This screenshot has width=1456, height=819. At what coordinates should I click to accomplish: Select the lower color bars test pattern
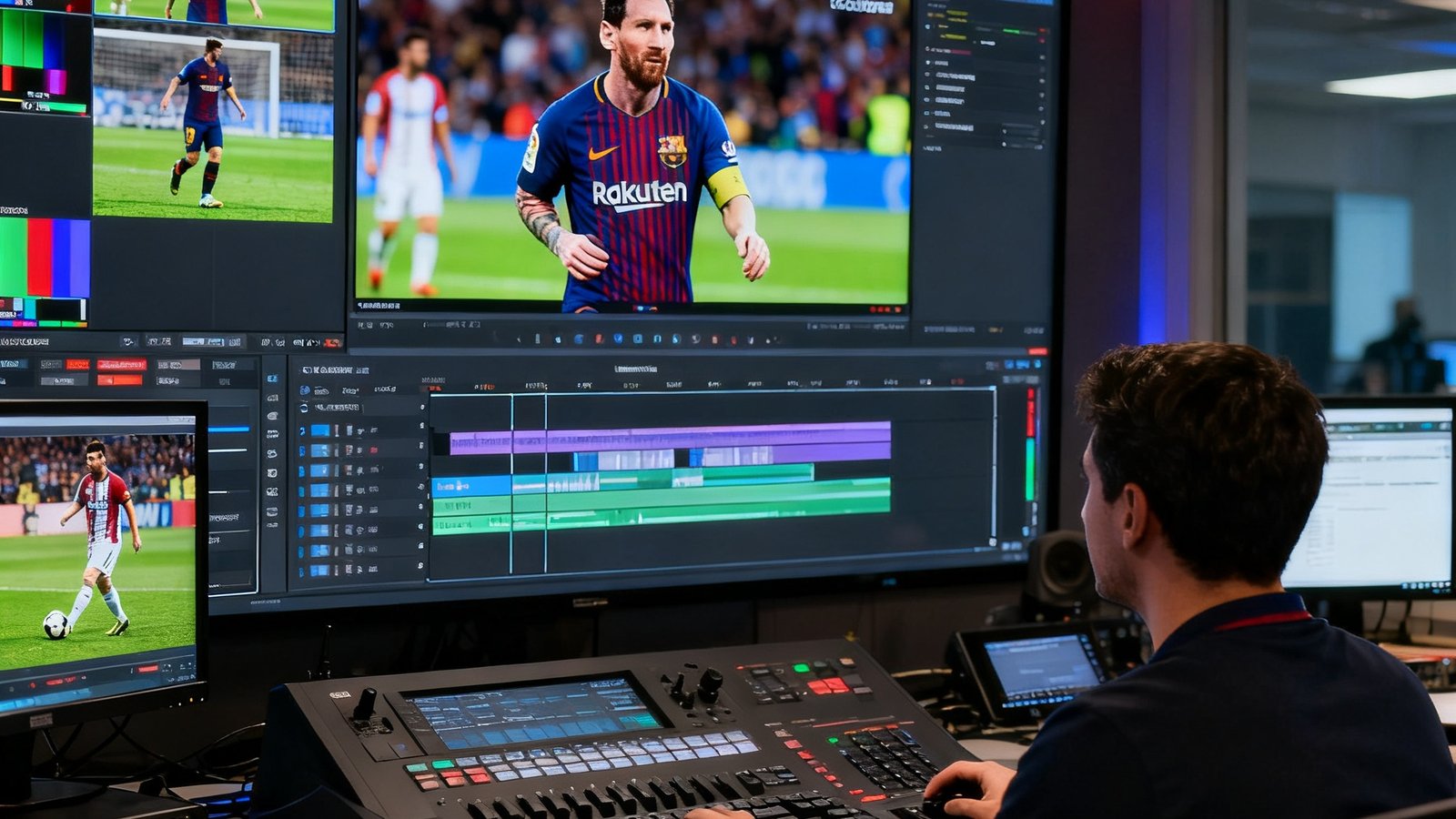point(45,271)
